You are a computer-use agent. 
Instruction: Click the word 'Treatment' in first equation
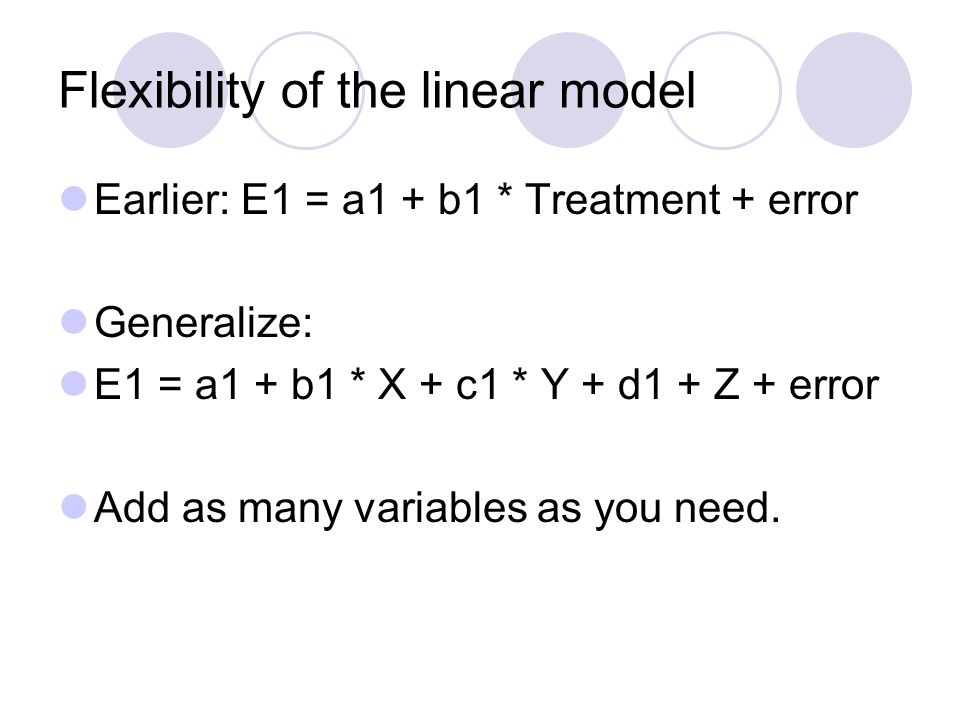[623, 200]
